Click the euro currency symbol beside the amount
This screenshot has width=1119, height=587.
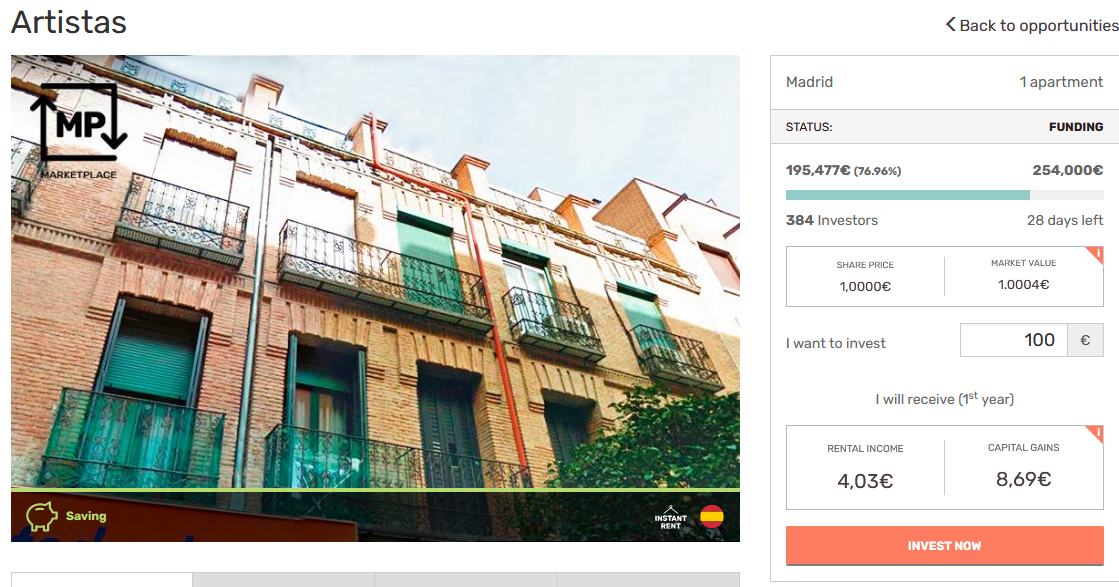click(1085, 340)
